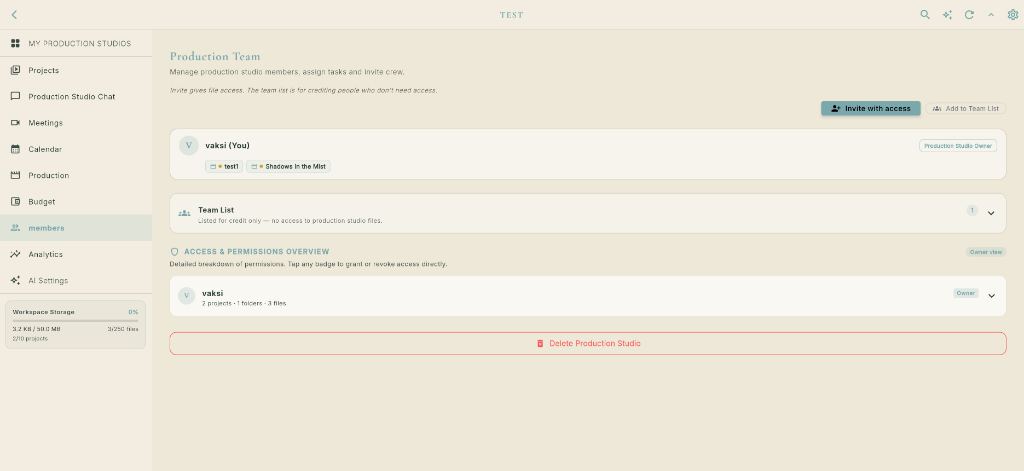The height and width of the screenshot is (471, 1024).
Task: Open AI sparkle assistant in top bar
Action: (947, 14)
